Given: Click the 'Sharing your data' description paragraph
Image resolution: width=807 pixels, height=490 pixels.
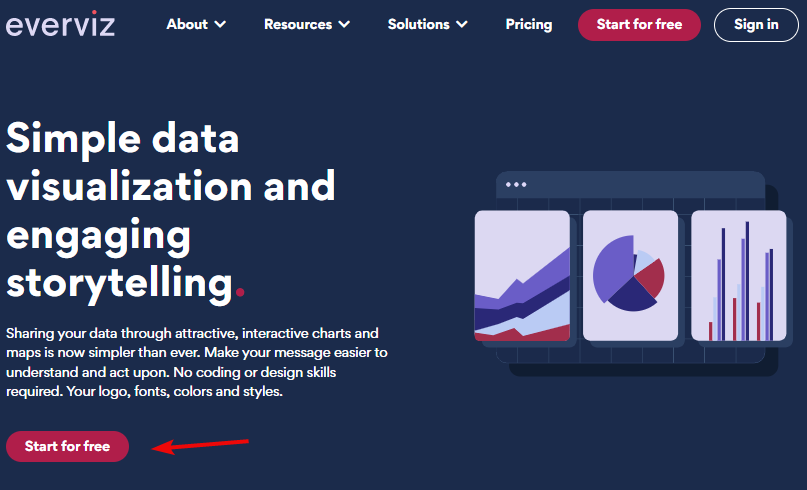Looking at the screenshot, I should coord(197,362).
